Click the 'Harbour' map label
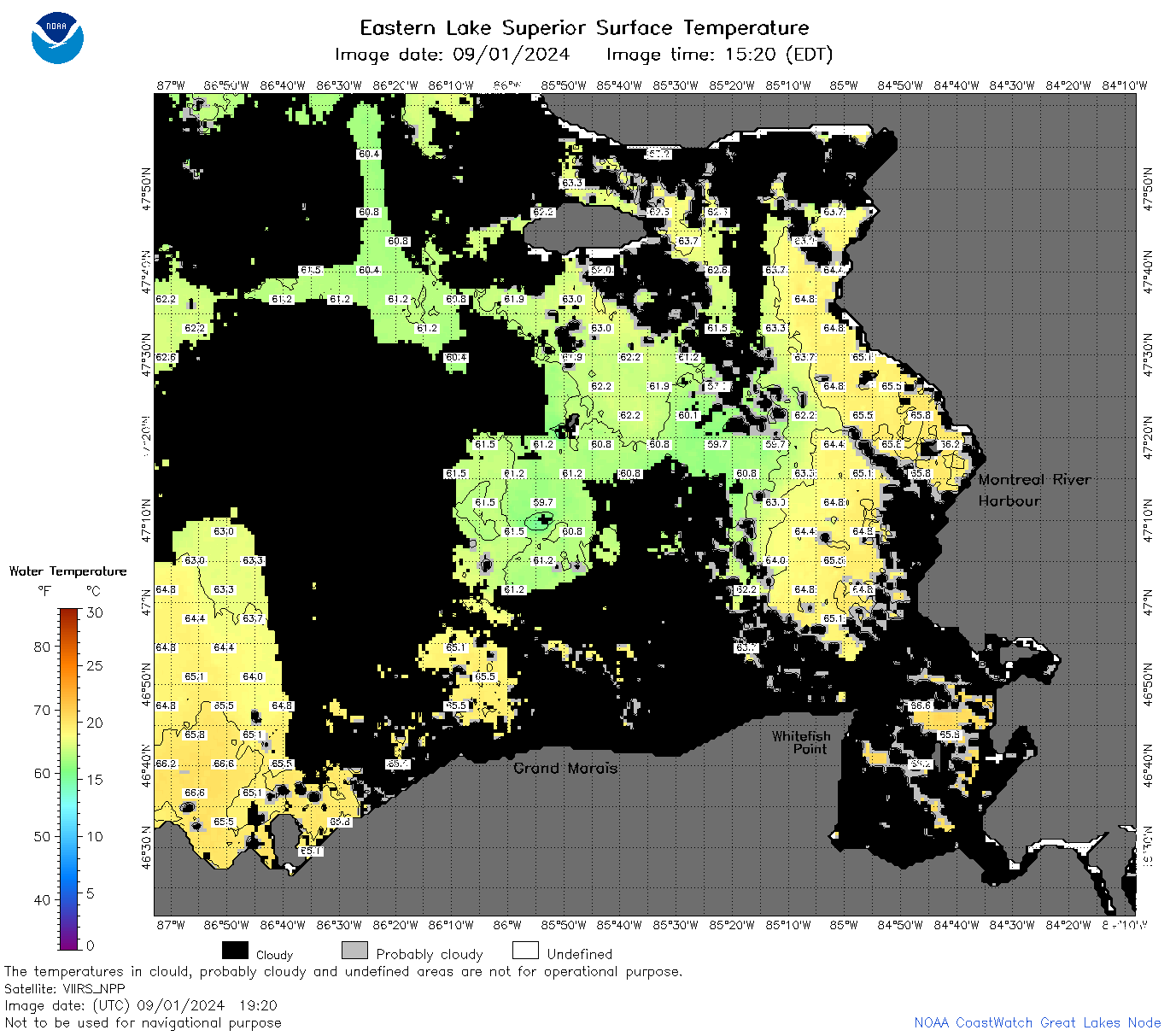Viewport: 1170px width, 1036px height. pos(1009,501)
